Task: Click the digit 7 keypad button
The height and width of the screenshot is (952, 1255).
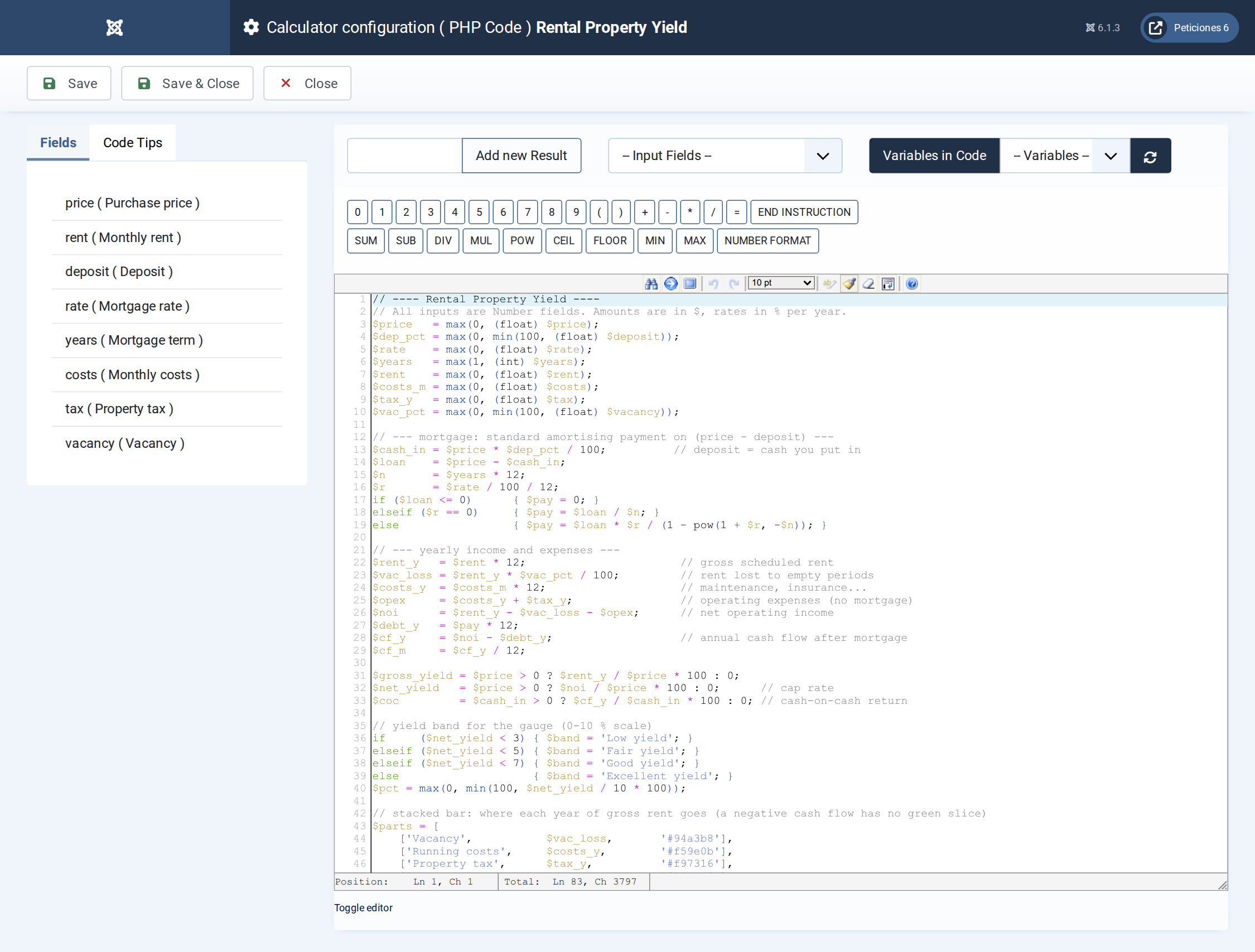Action: tap(528, 212)
